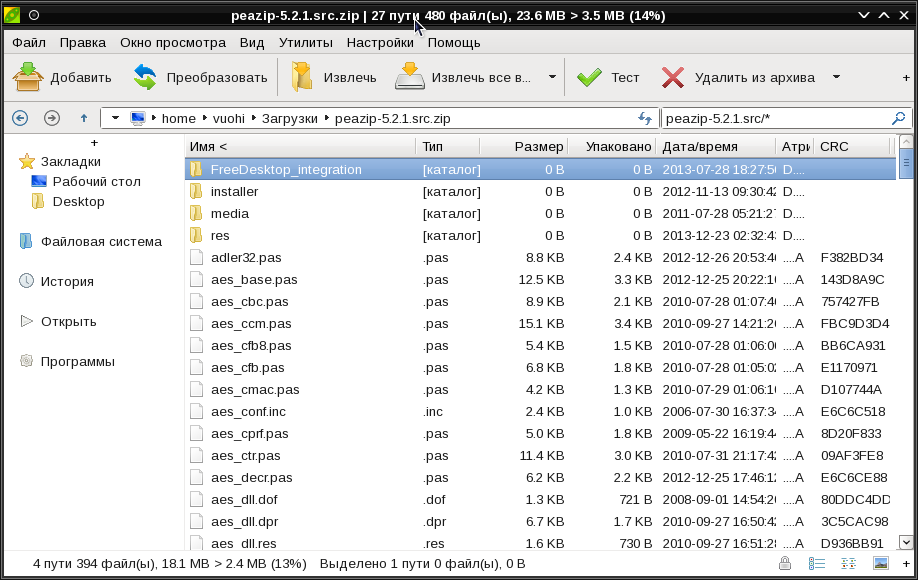Viewport: 918px width, 580px height.
Task: Sort by the Тип column header
Action: (447, 146)
